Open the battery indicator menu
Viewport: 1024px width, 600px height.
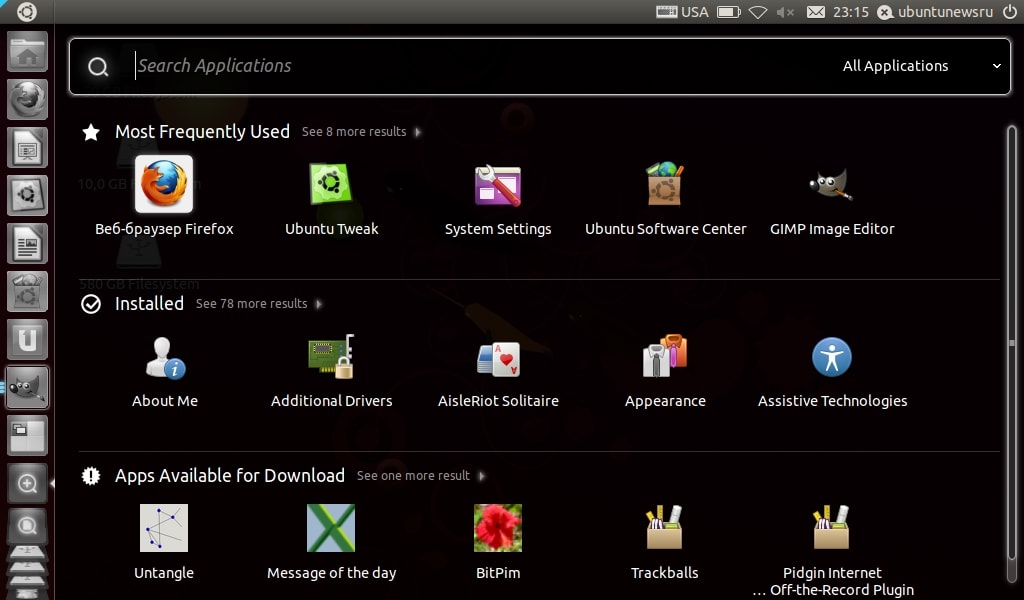click(729, 12)
